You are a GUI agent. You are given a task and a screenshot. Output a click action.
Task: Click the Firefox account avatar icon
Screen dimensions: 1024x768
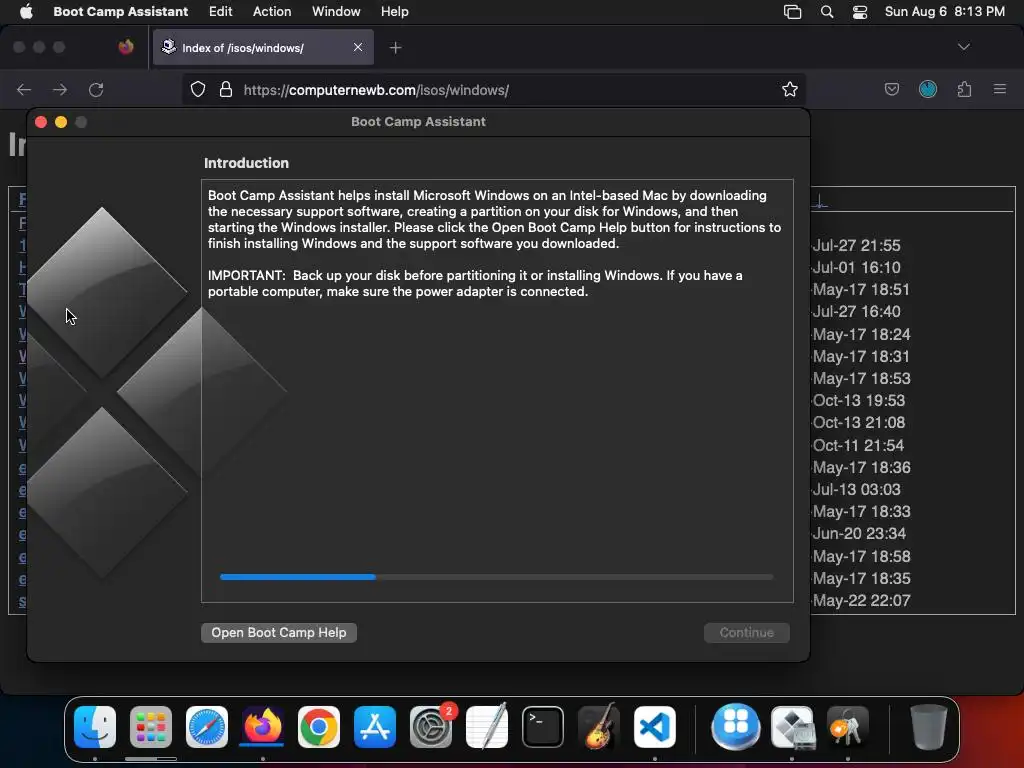click(x=928, y=89)
